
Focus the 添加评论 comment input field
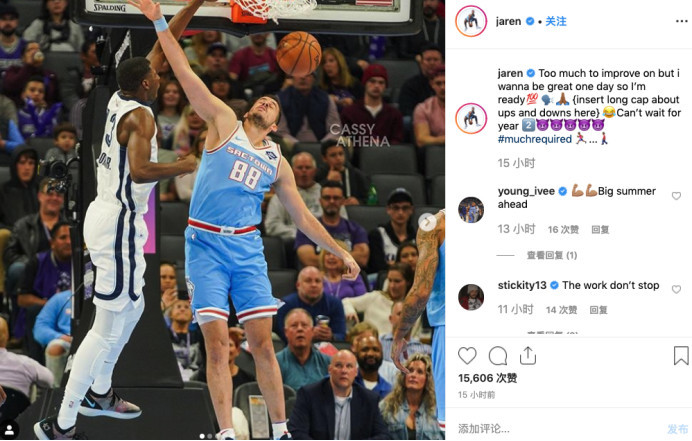560,429
